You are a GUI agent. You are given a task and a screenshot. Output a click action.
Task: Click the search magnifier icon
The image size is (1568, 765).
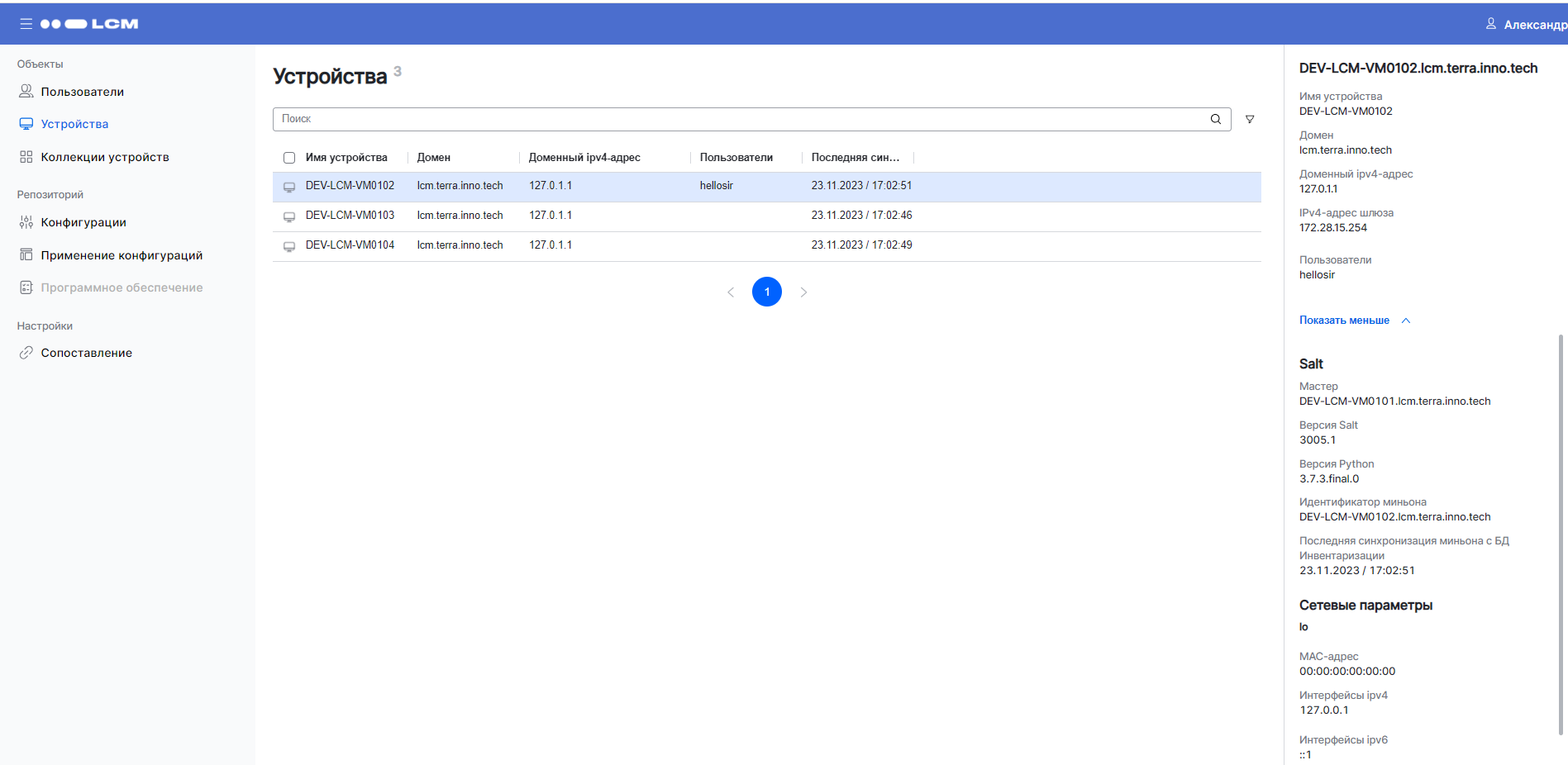pos(1215,119)
